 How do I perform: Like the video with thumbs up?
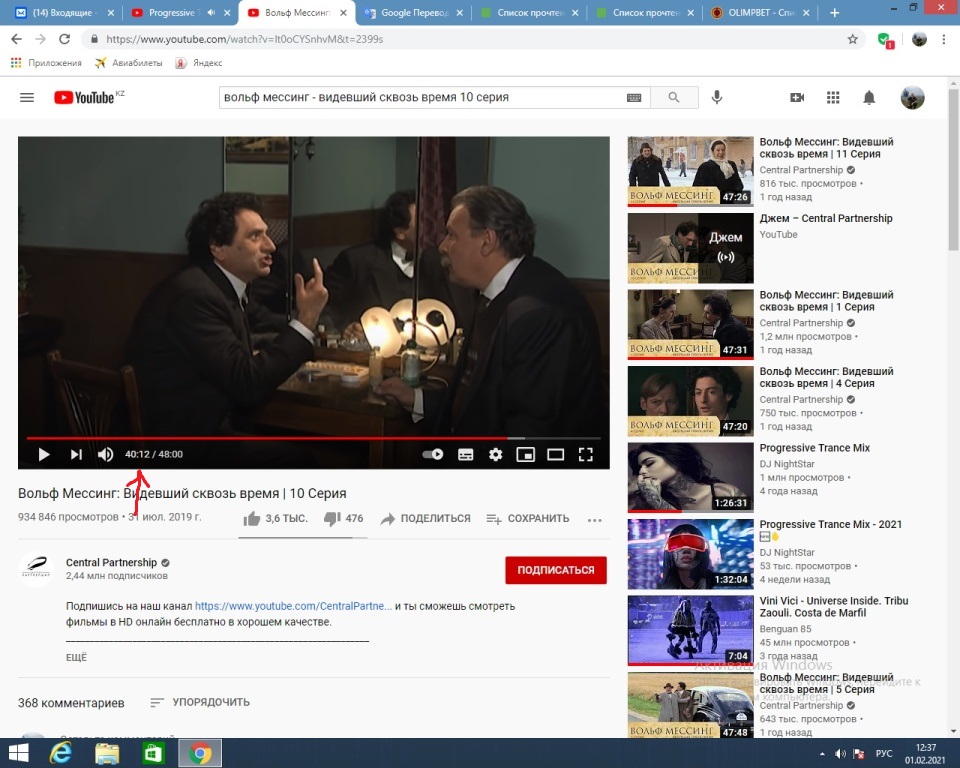click(252, 519)
